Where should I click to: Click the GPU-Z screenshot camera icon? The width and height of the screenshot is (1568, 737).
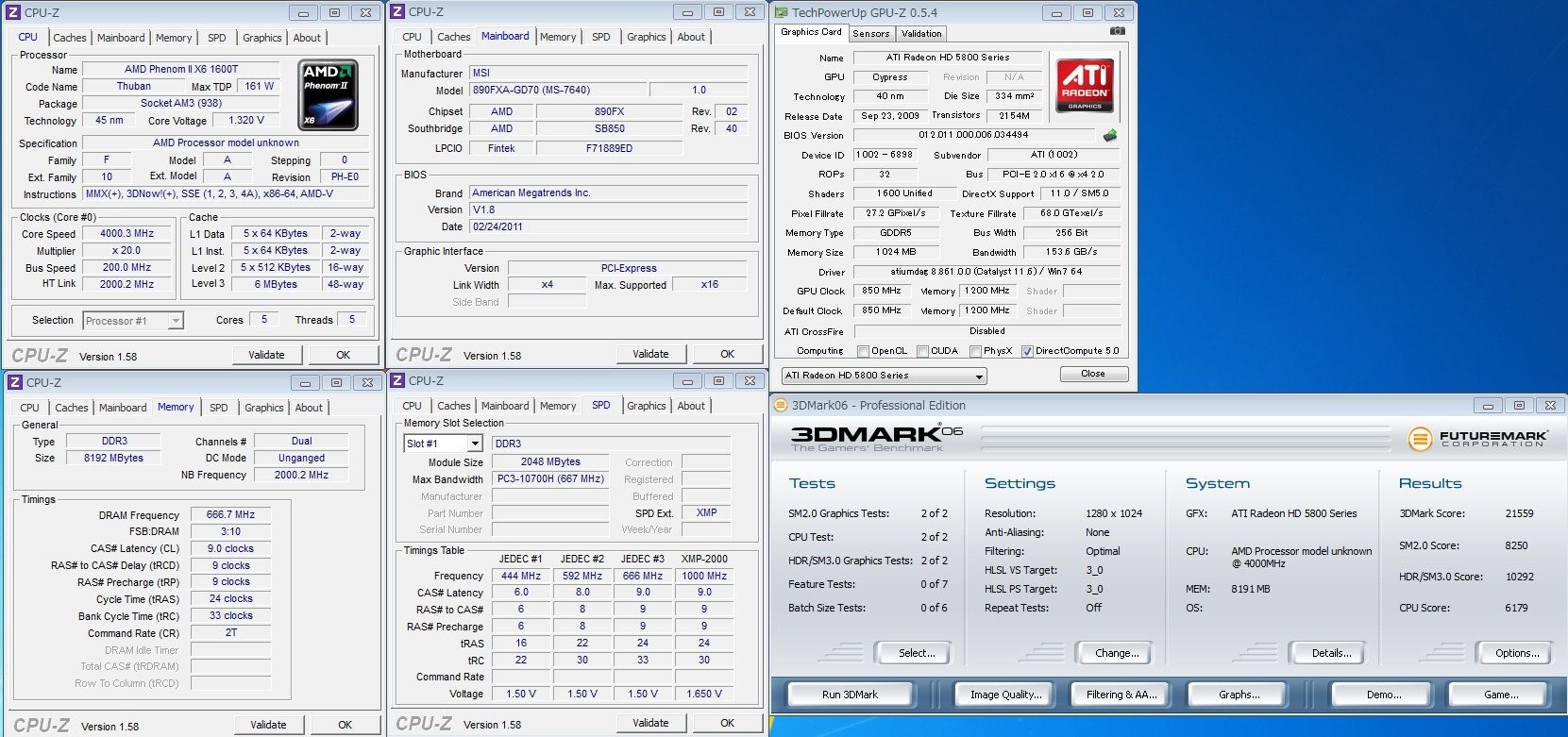[1117, 31]
